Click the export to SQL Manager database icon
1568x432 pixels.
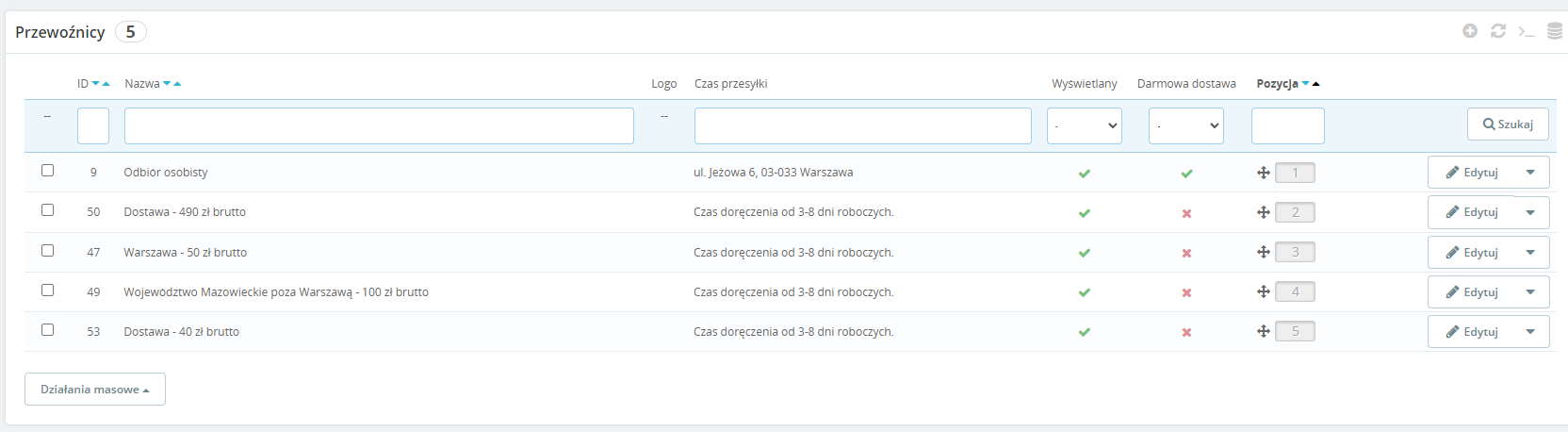pos(1555,31)
